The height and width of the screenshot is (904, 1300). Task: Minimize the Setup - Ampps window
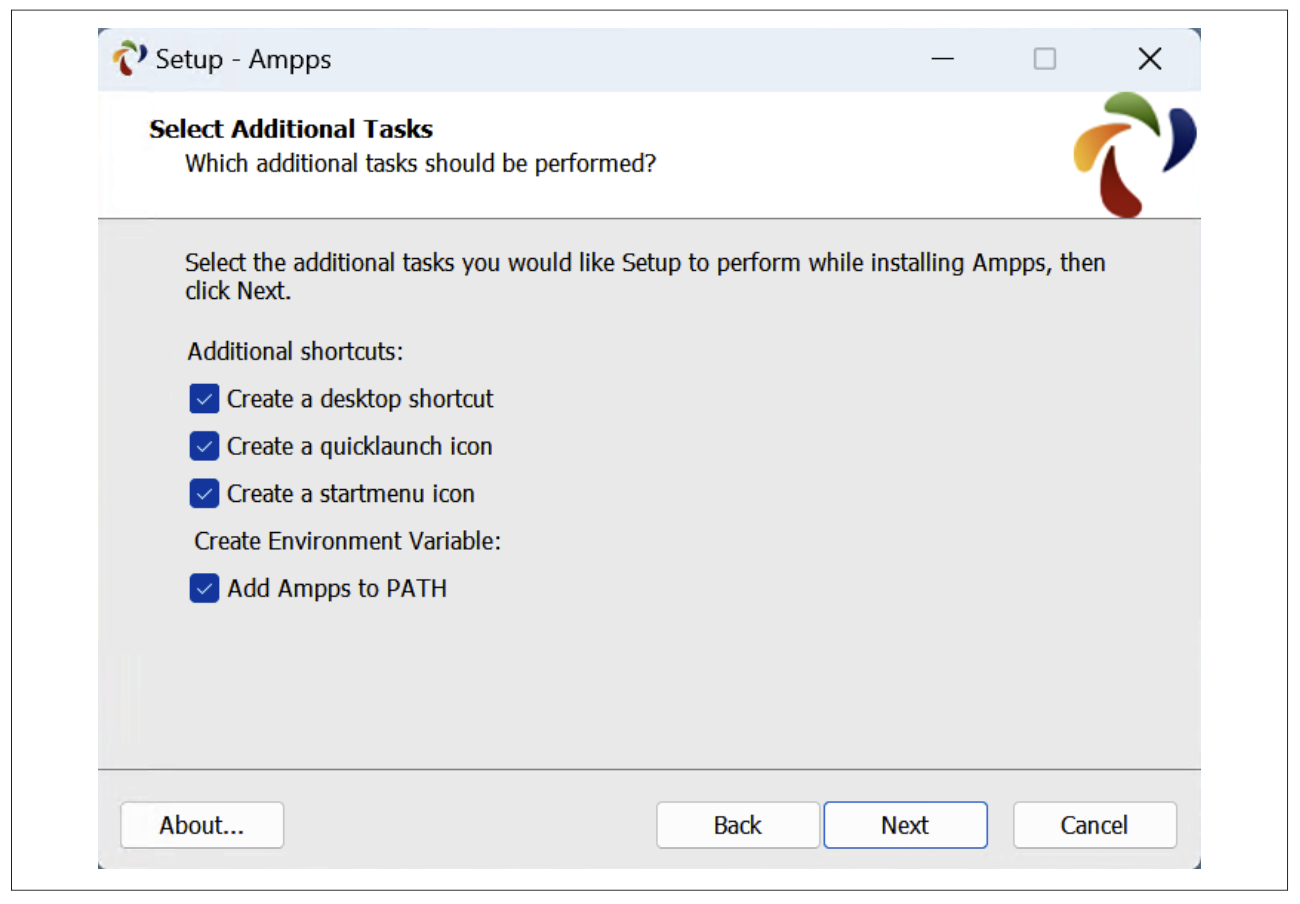(942, 59)
